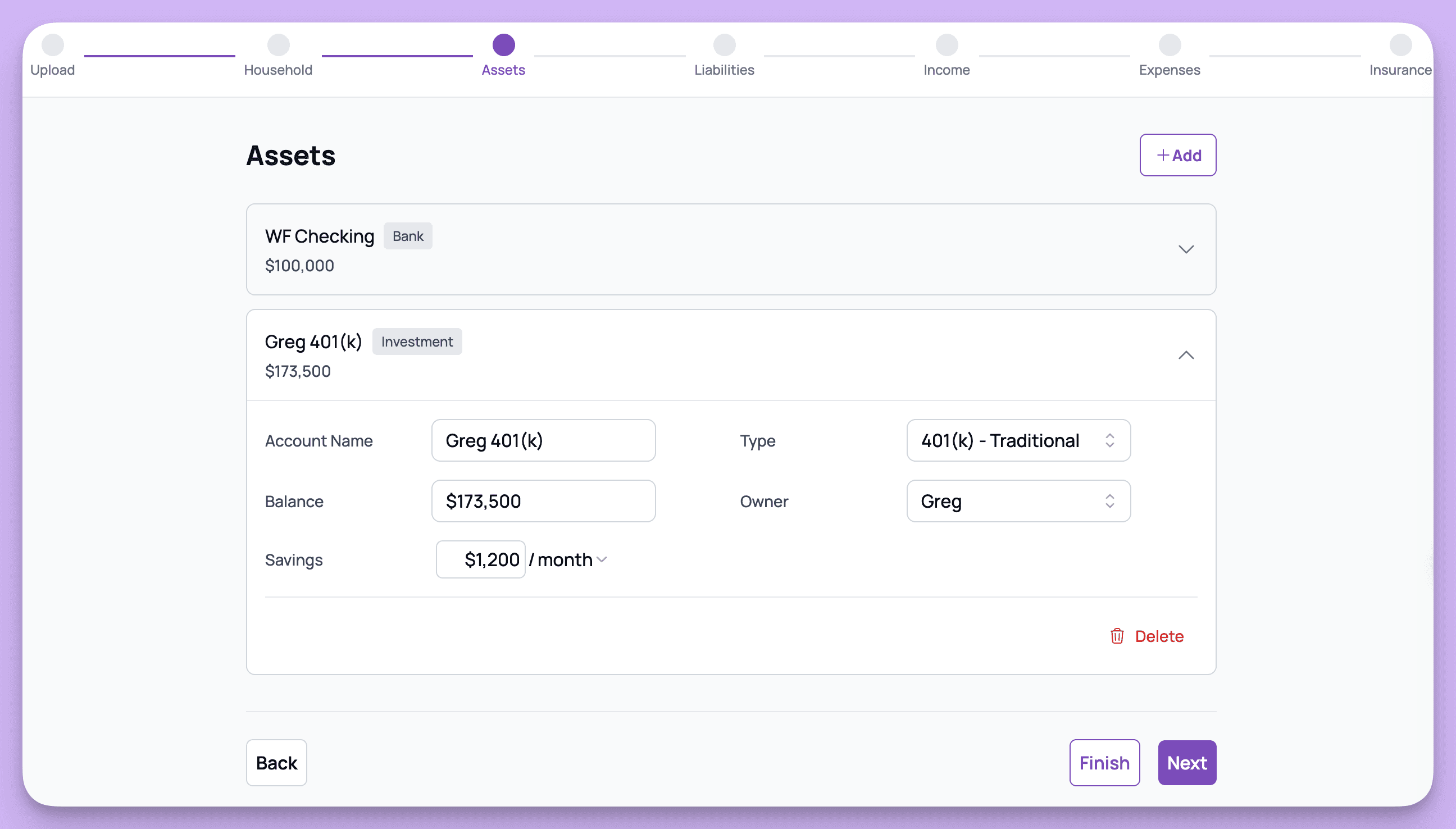Click the Expenses step circle
Screen dimensions: 1456x829
point(1169,45)
